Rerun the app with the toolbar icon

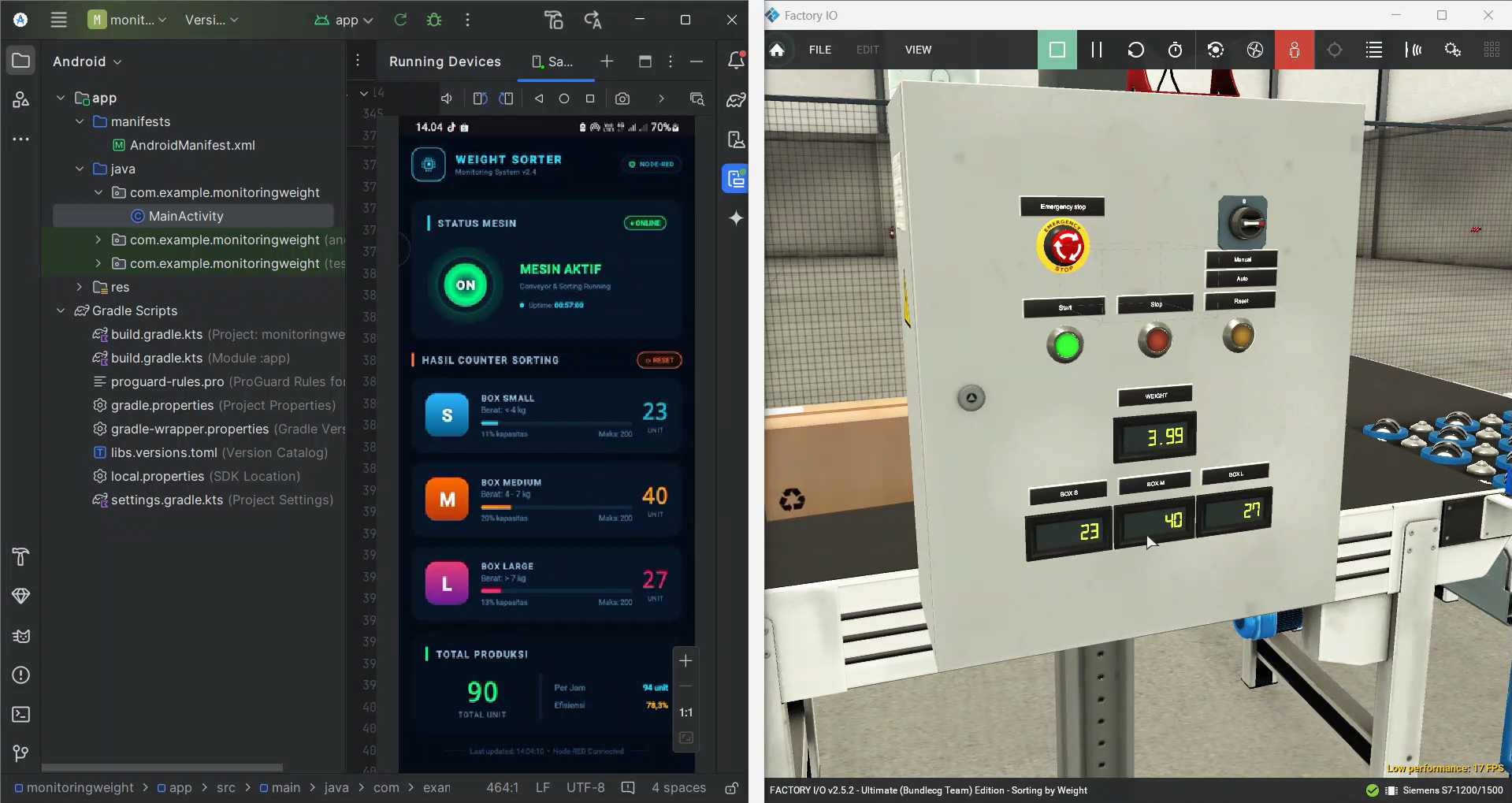pyautogui.click(x=400, y=20)
